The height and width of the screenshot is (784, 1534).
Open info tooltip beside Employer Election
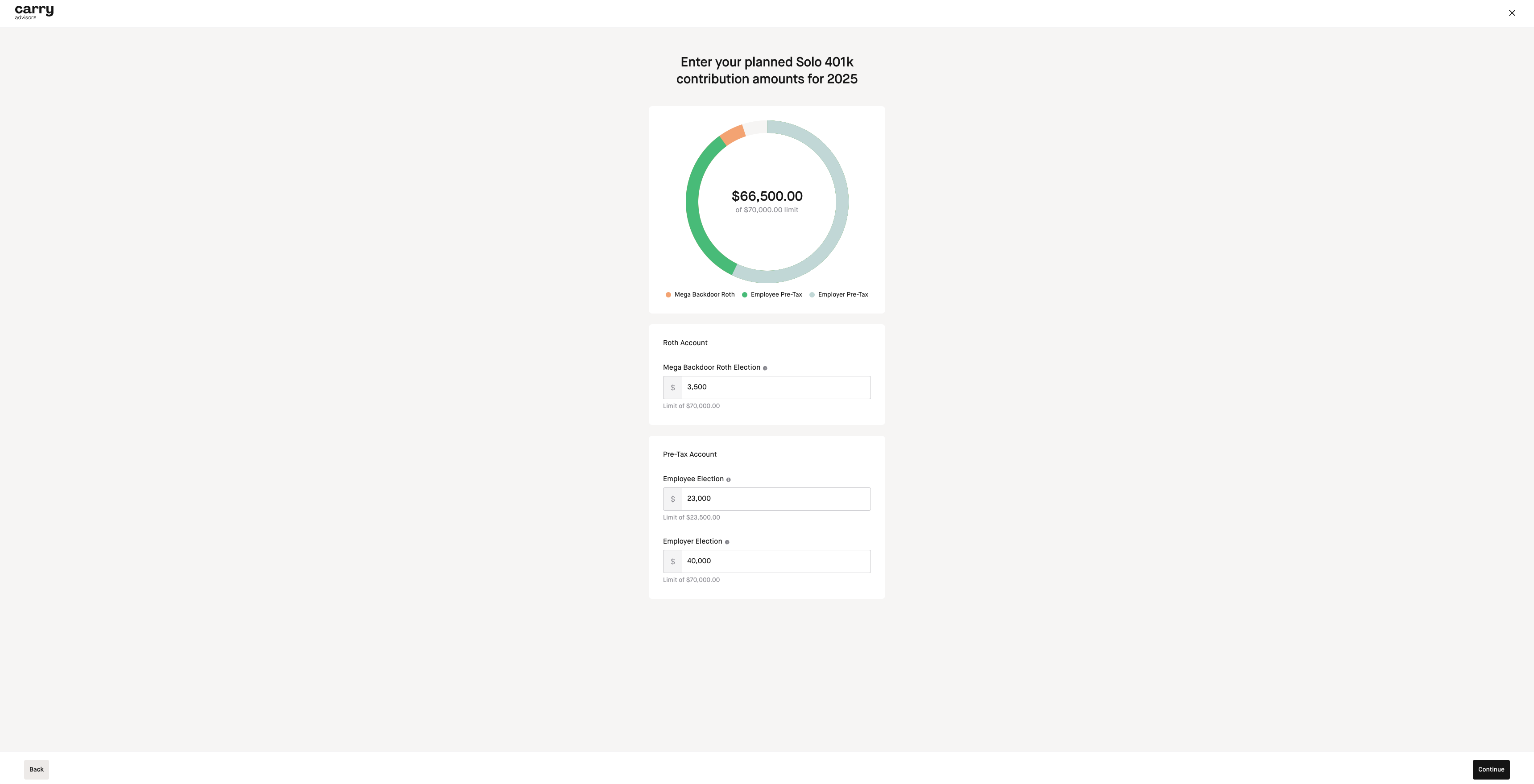pos(726,542)
